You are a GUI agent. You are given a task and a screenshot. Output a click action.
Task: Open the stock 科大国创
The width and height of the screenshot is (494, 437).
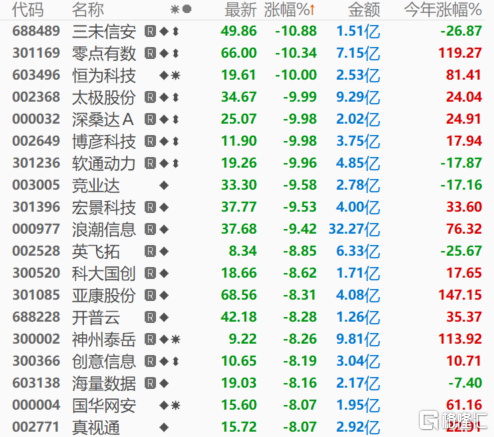click(104, 273)
